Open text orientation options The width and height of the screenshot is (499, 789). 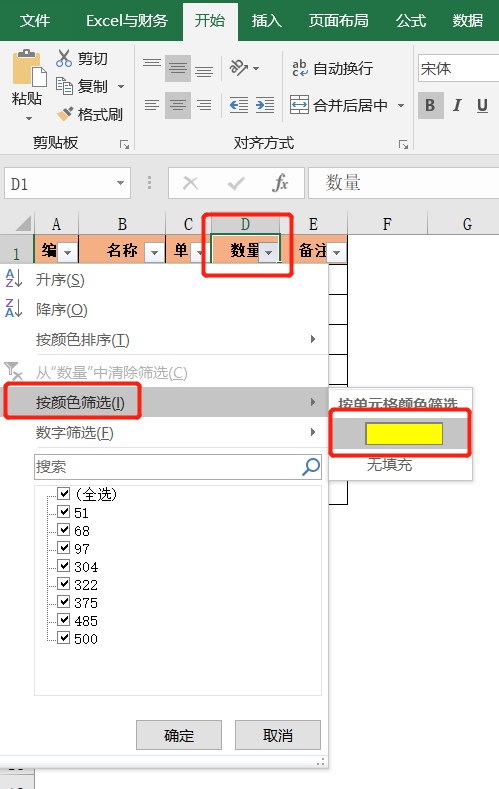click(x=244, y=67)
